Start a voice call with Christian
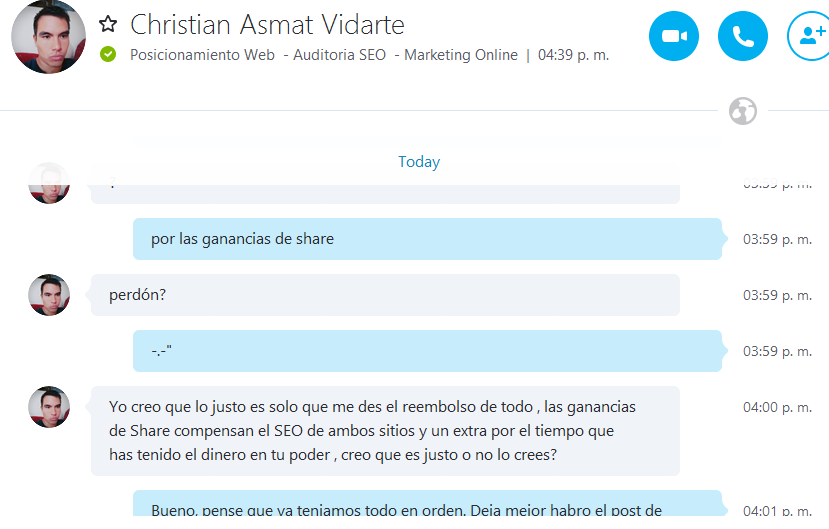This screenshot has height=529, width=829. tap(742, 36)
